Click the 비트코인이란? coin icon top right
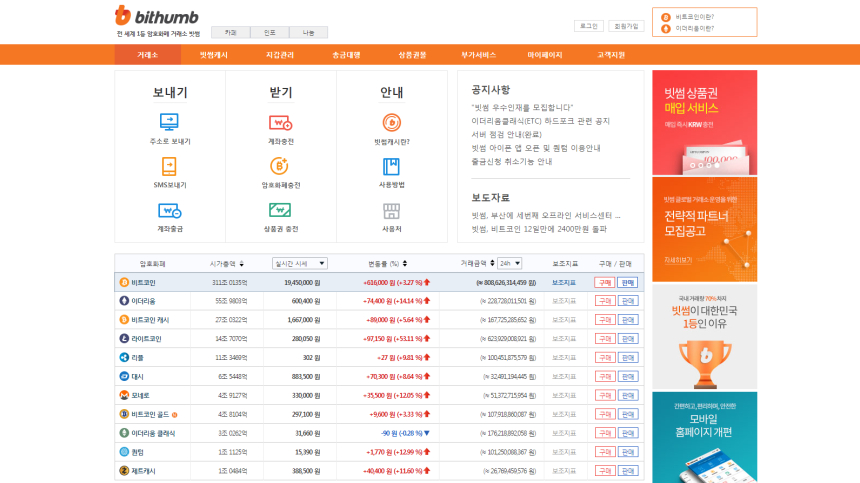This screenshot has height=483, width=860. [666, 17]
